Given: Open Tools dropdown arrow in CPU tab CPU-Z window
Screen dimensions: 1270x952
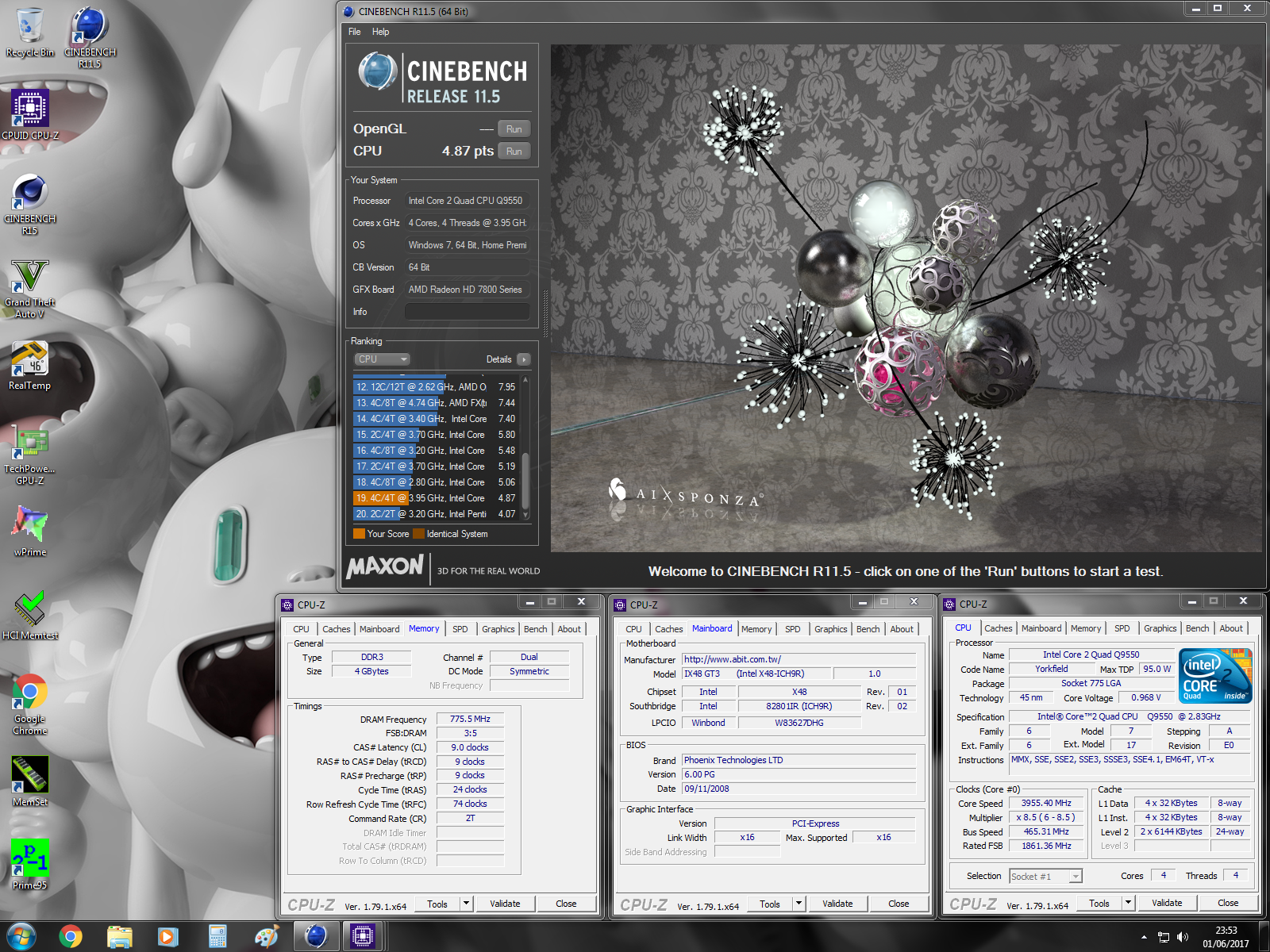Looking at the screenshot, I should 1129,903.
